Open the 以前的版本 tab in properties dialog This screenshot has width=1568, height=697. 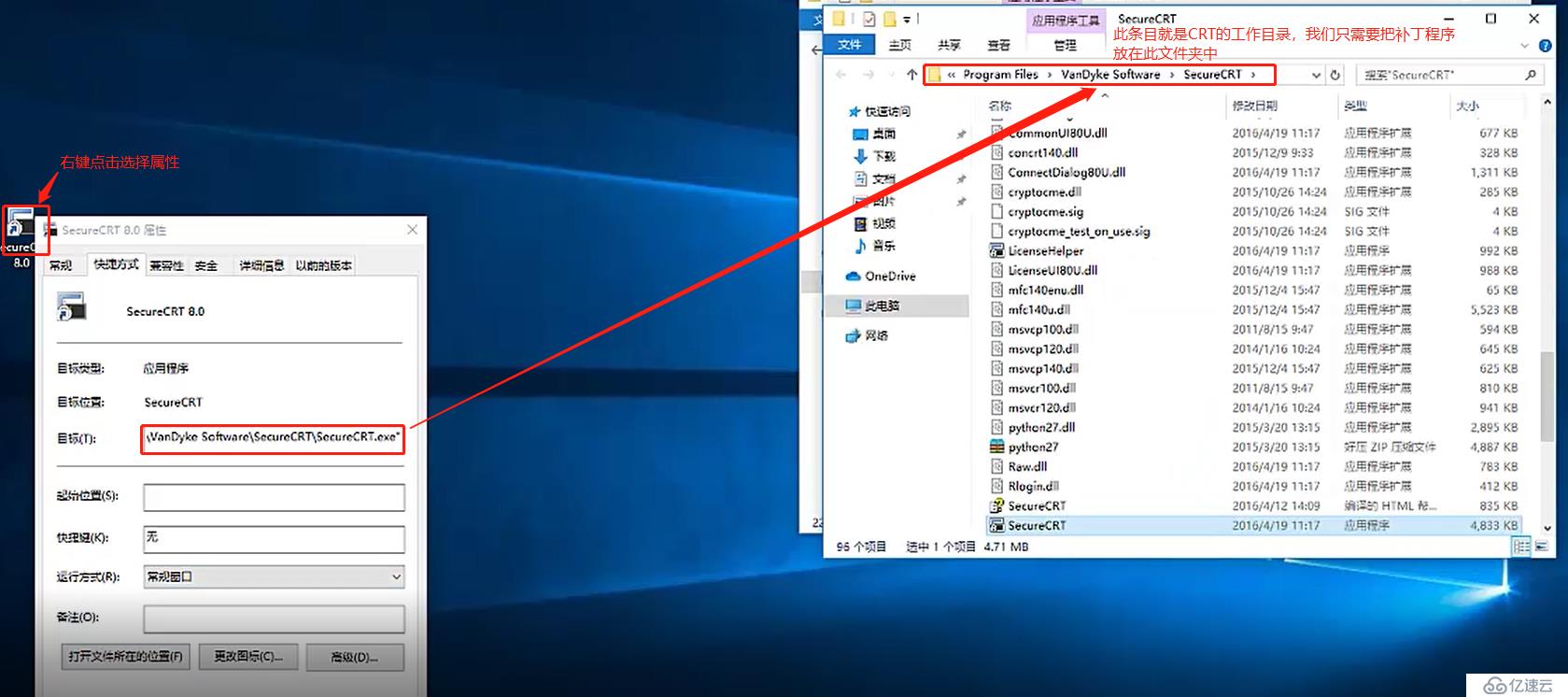click(x=324, y=265)
